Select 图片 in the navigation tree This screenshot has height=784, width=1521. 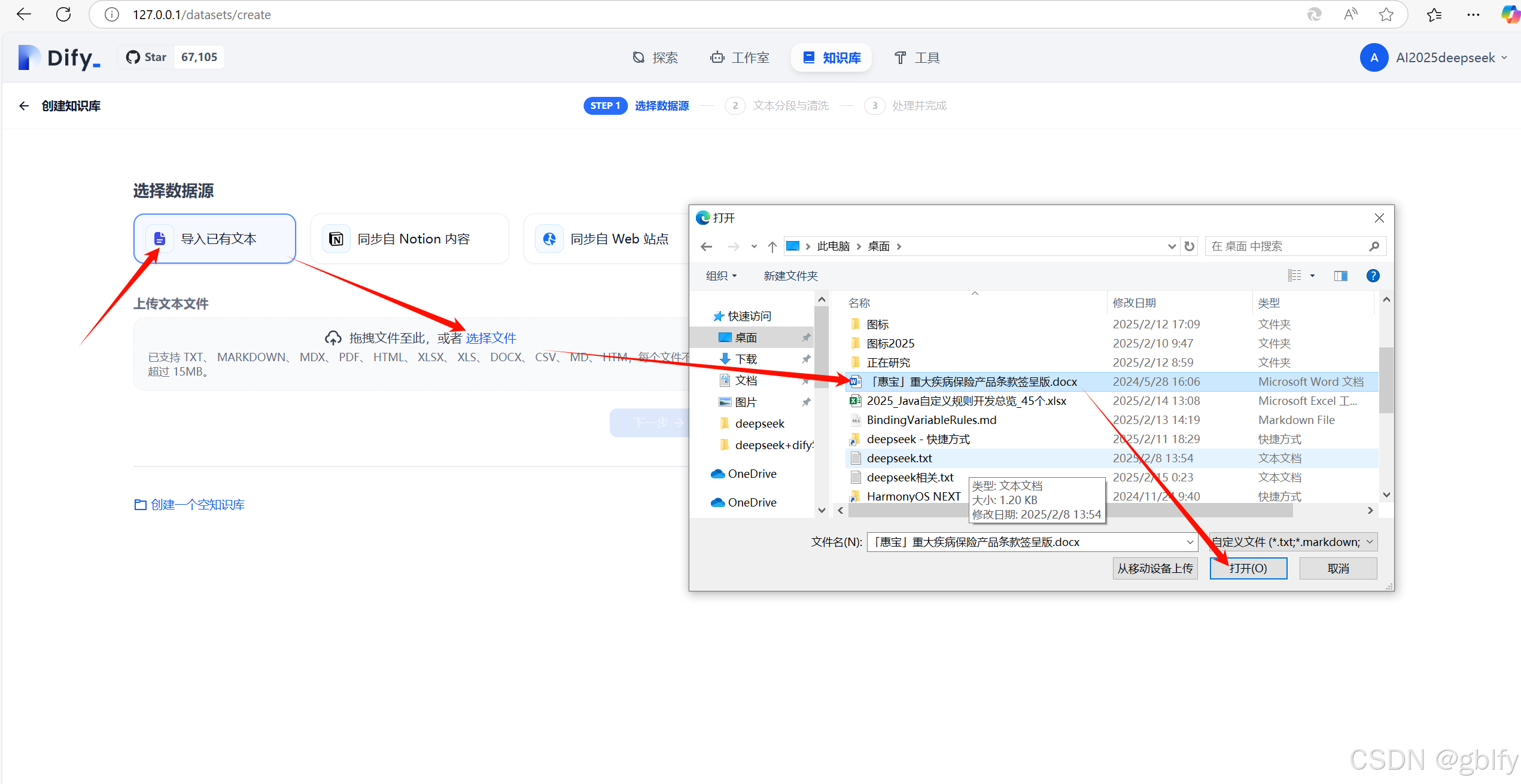point(746,402)
